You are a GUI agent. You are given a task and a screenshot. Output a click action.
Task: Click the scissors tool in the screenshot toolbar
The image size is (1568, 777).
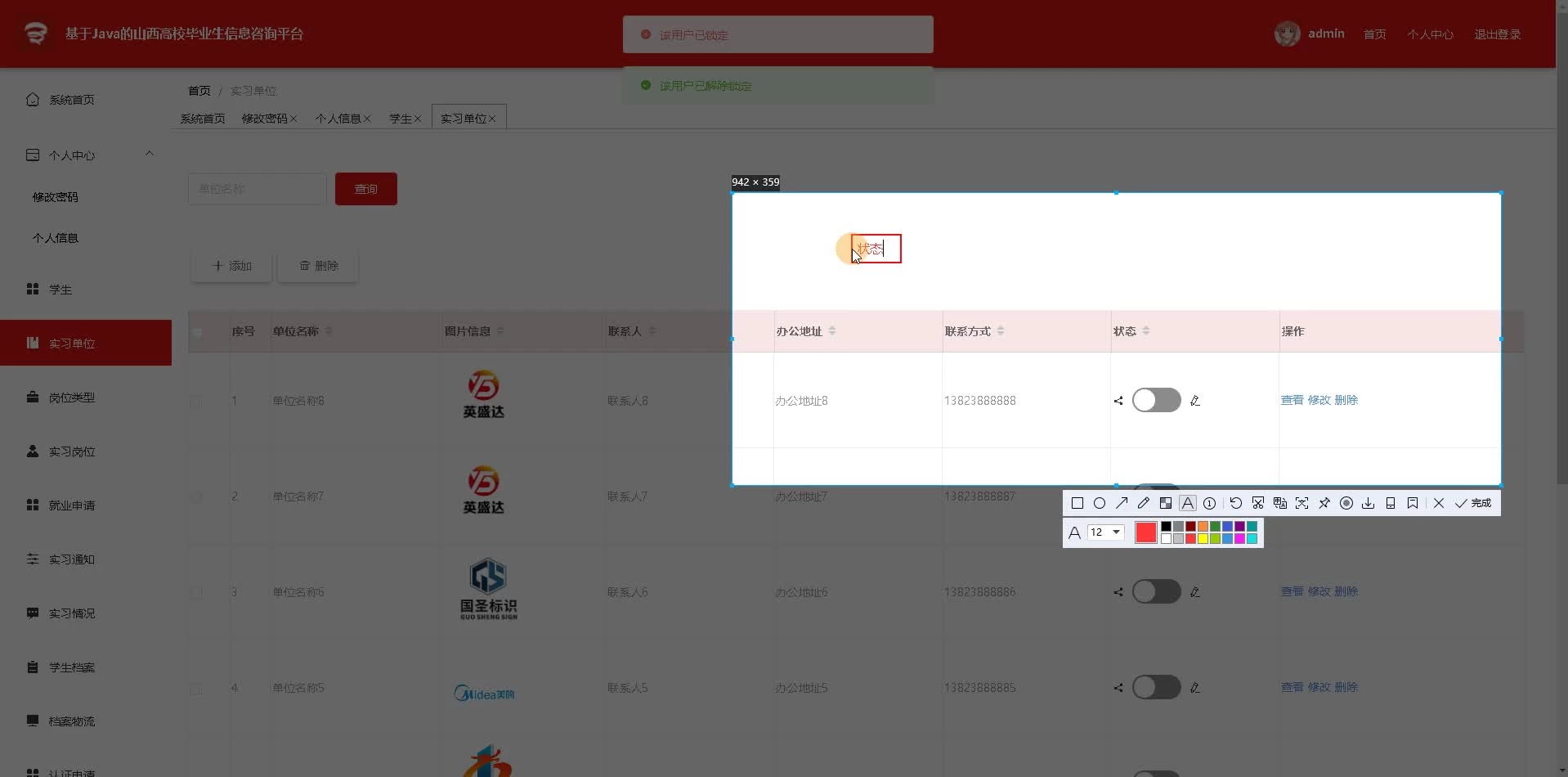1258,503
